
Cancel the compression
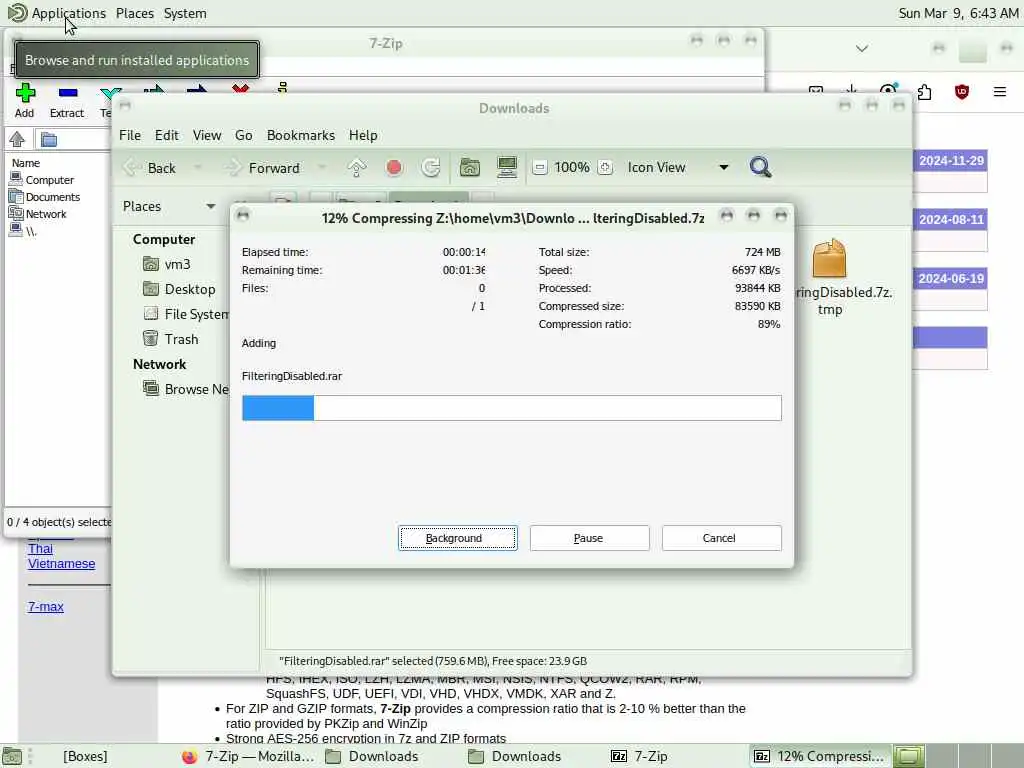point(721,538)
